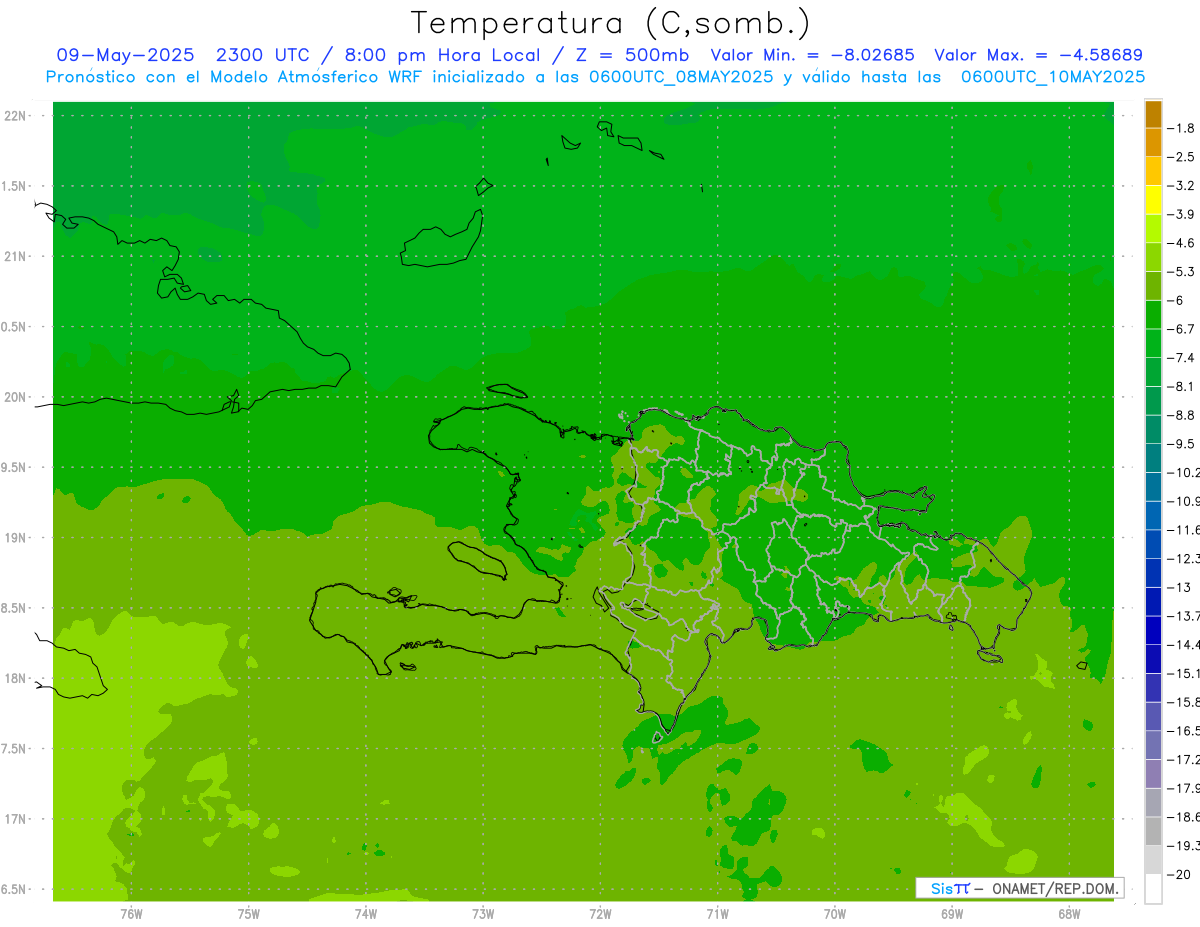Click the 22N latitude axis label
1200x927 pixels.
pos(16,116)
